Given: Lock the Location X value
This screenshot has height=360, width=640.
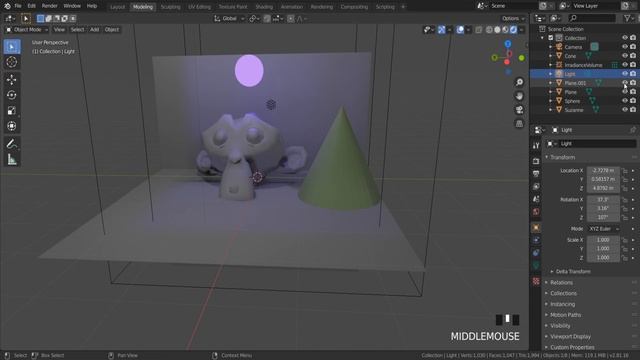Looking at the screenshot, I should [624, 171].
